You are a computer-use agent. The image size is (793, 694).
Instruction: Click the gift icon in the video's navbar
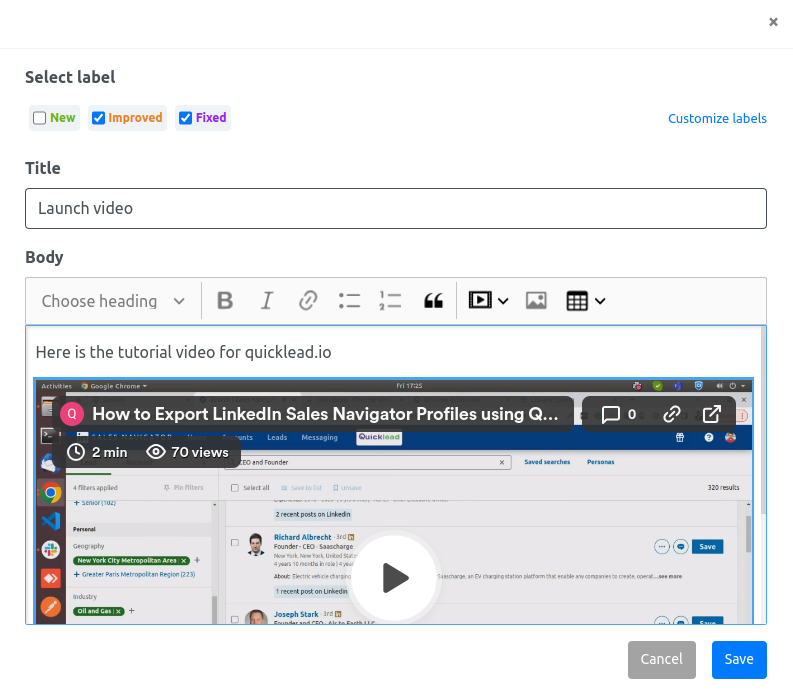point(680,438)
